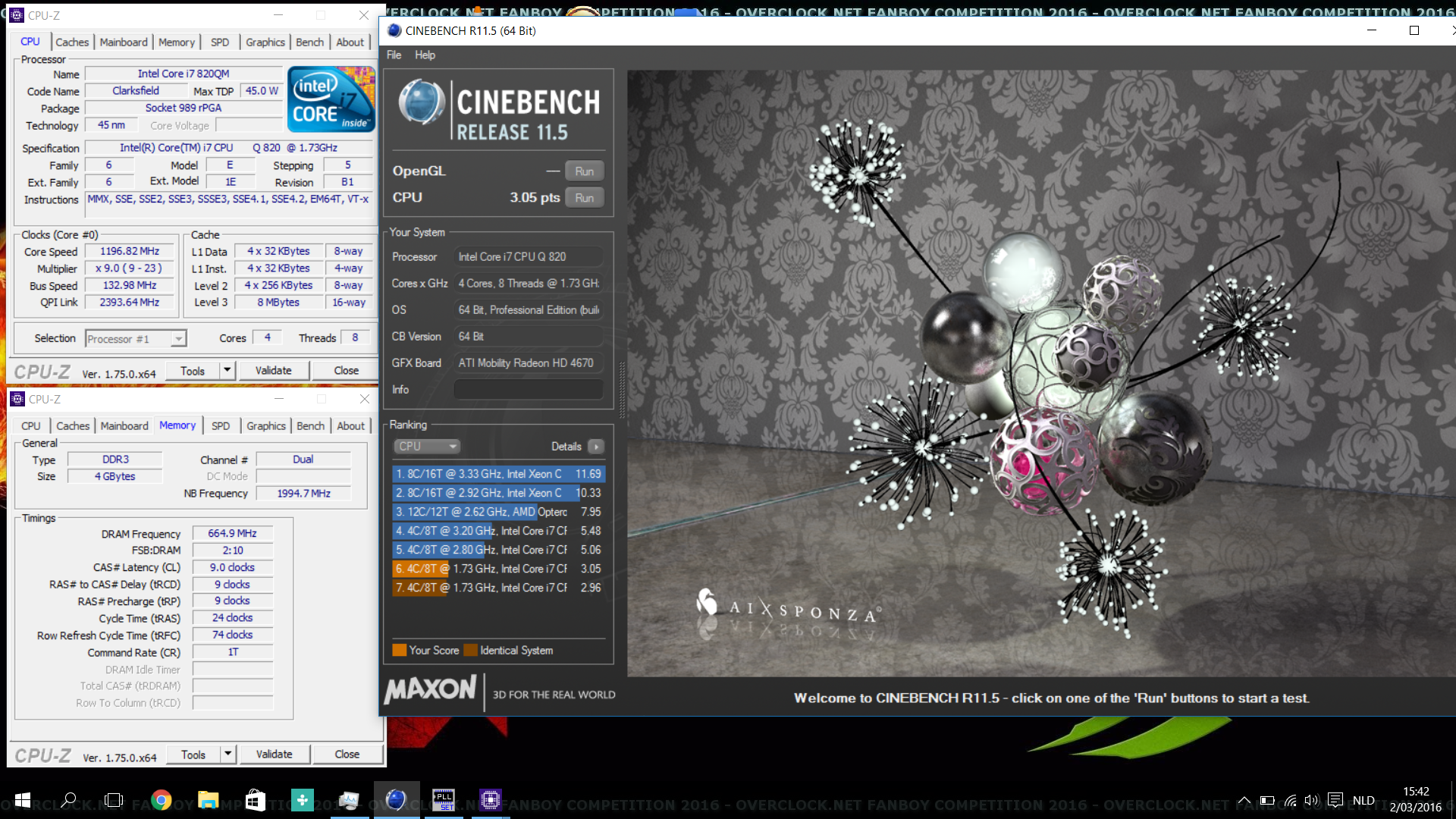Switch to Memory tab in upper CPU-Z
1456x819 pixels.
(x=177, y=42)
